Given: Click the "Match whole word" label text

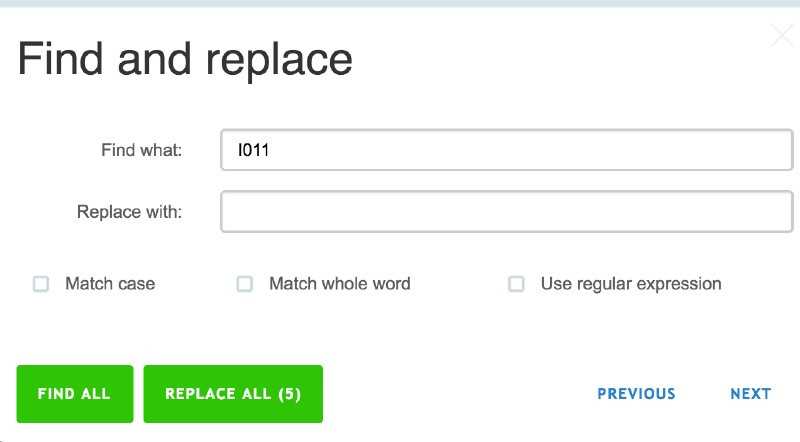Looking at the screenshot, I should tap(339, 284).
